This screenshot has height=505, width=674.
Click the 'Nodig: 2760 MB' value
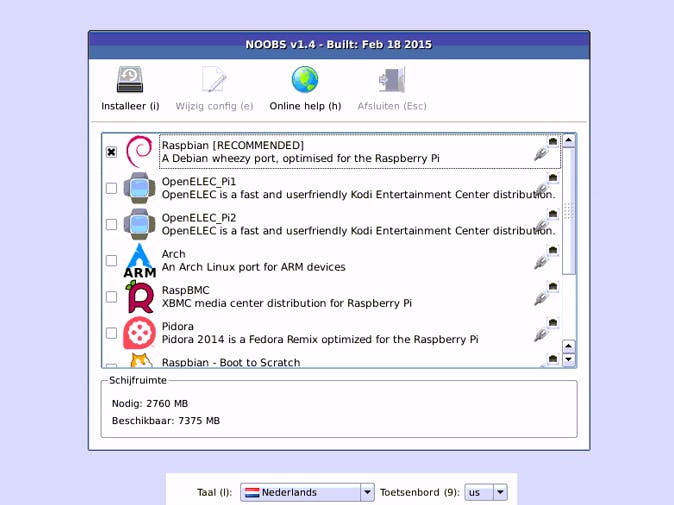(150, 404)
